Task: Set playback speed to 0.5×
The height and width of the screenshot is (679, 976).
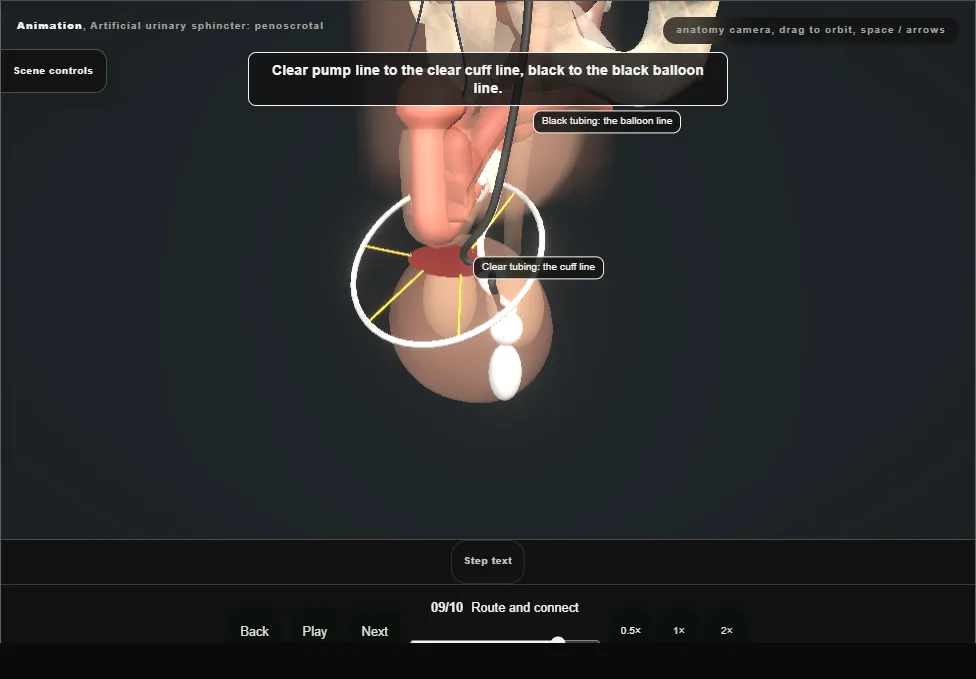Action: coord(631,630)
